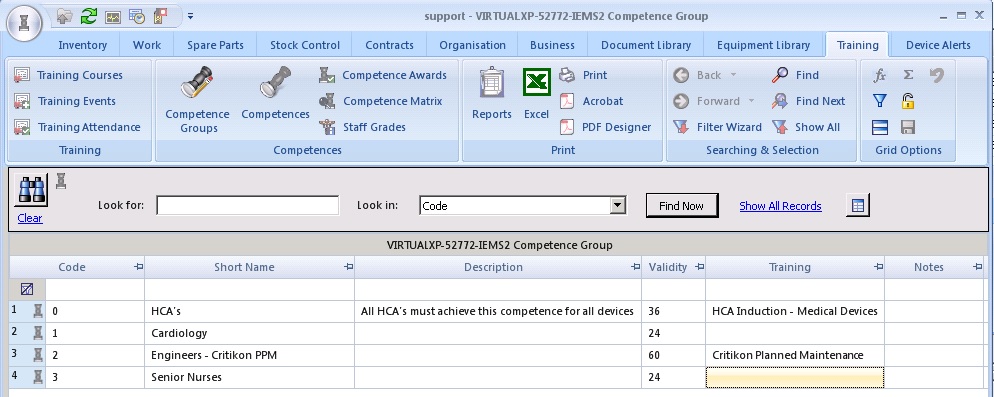Click the Look for text field

point(248,205)
